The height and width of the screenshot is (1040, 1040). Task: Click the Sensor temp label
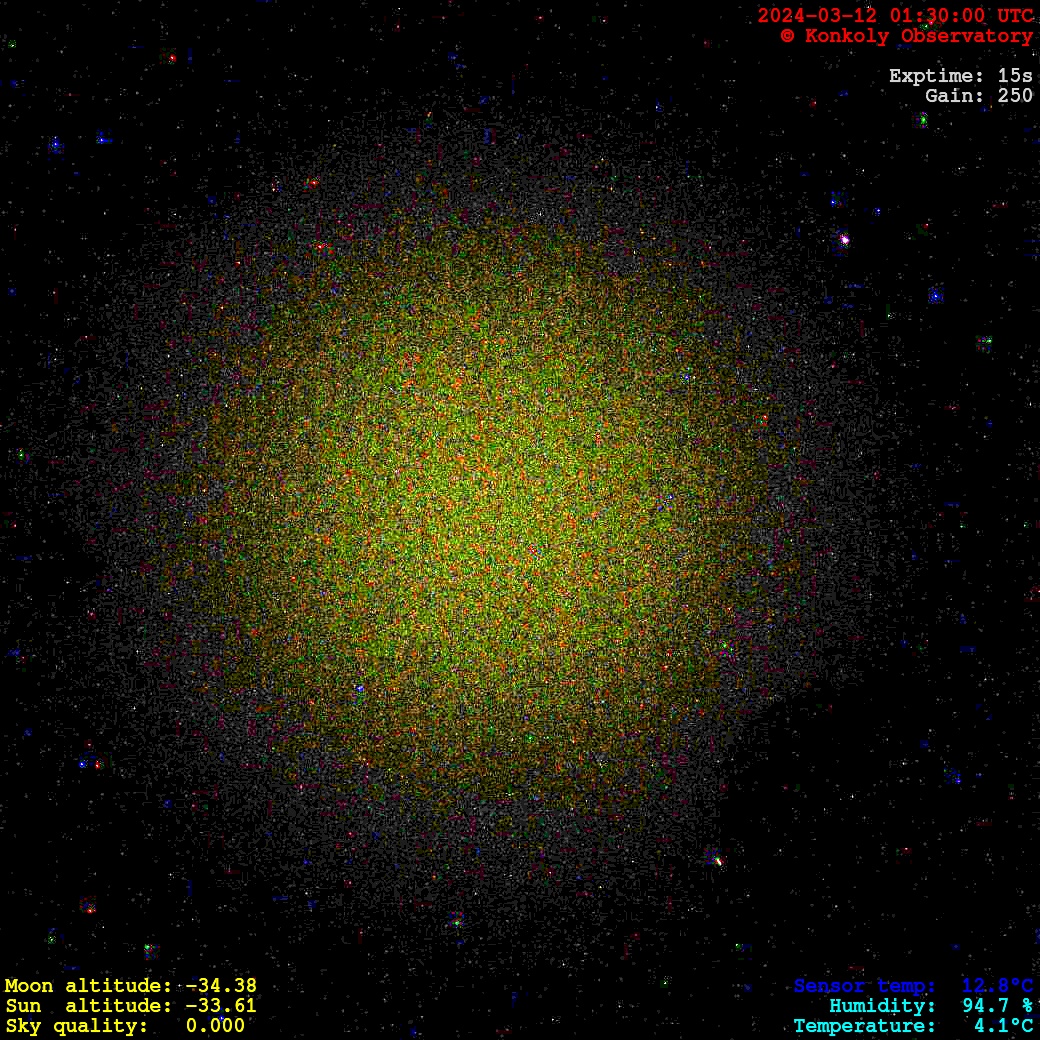[x=865, y=986]
